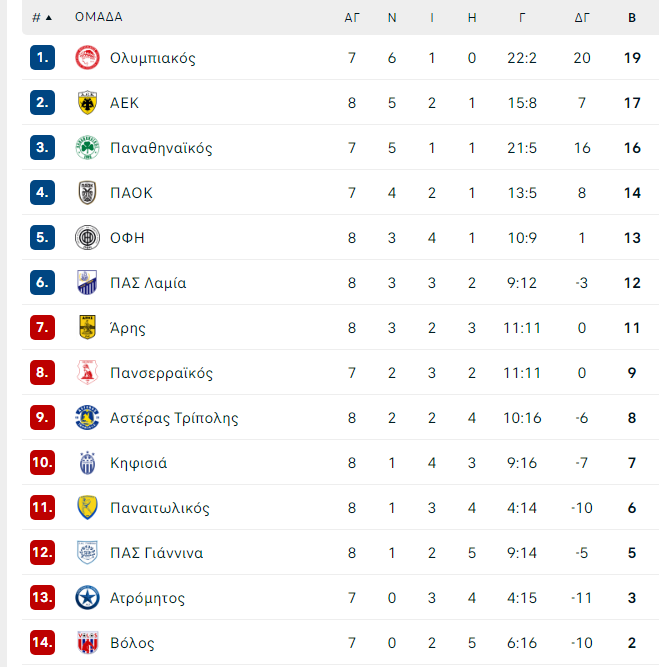Sort table by the # position arrow

click(x=42, y=17)
